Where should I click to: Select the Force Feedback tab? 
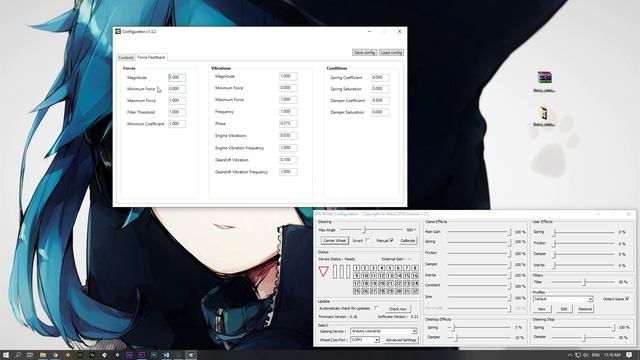(151, 57)
